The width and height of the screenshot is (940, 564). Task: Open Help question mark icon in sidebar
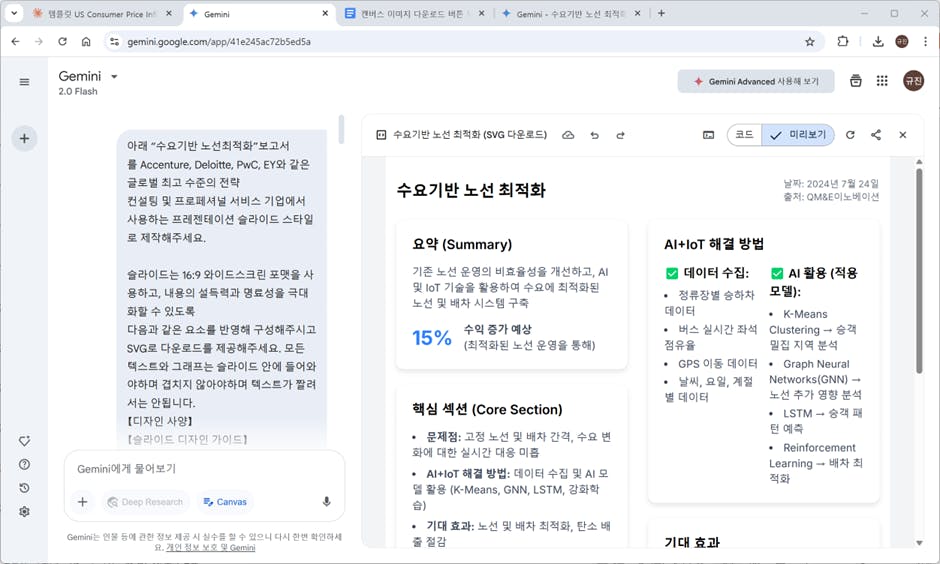[24, 465]
